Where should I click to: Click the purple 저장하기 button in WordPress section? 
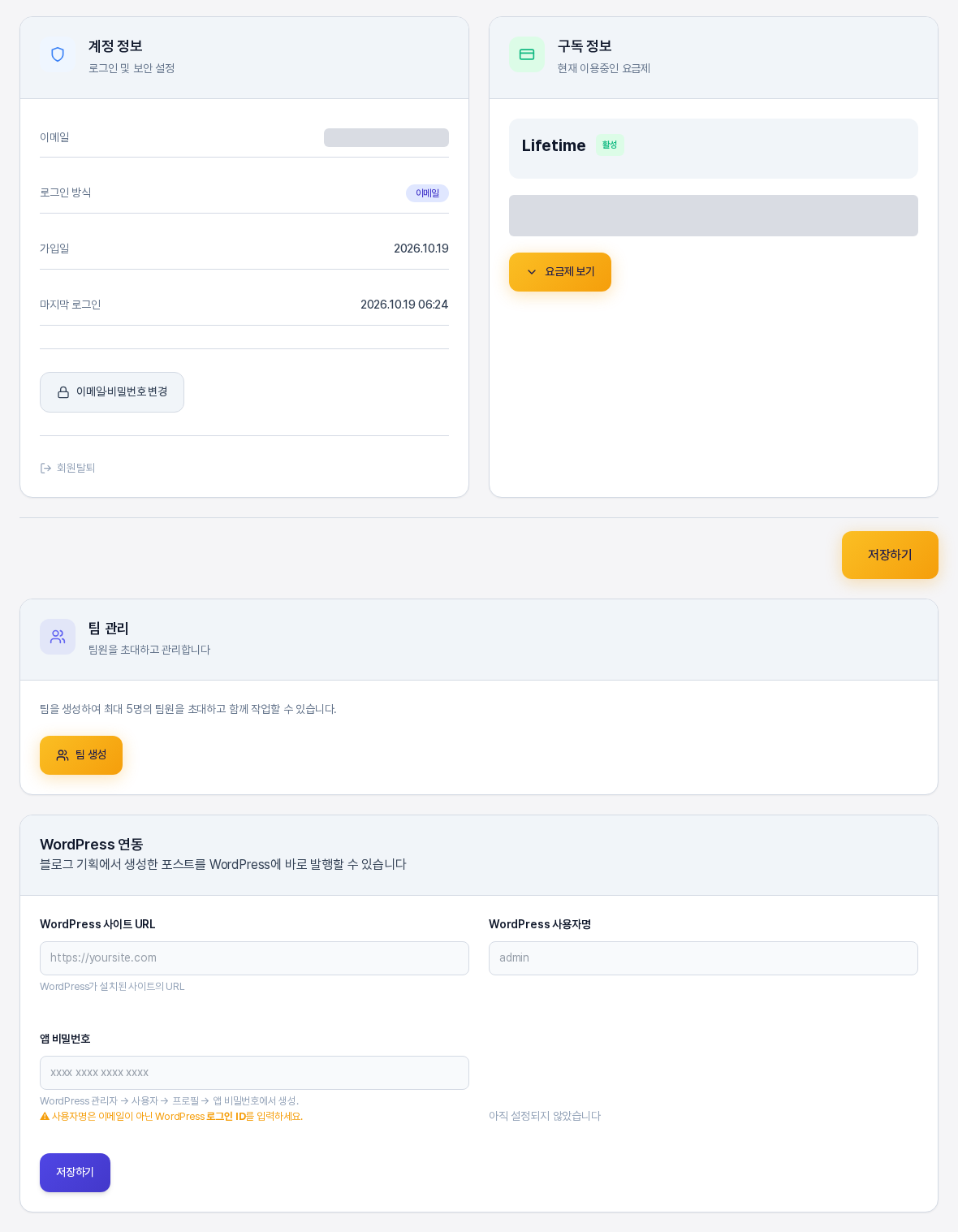pos(75,1173)
